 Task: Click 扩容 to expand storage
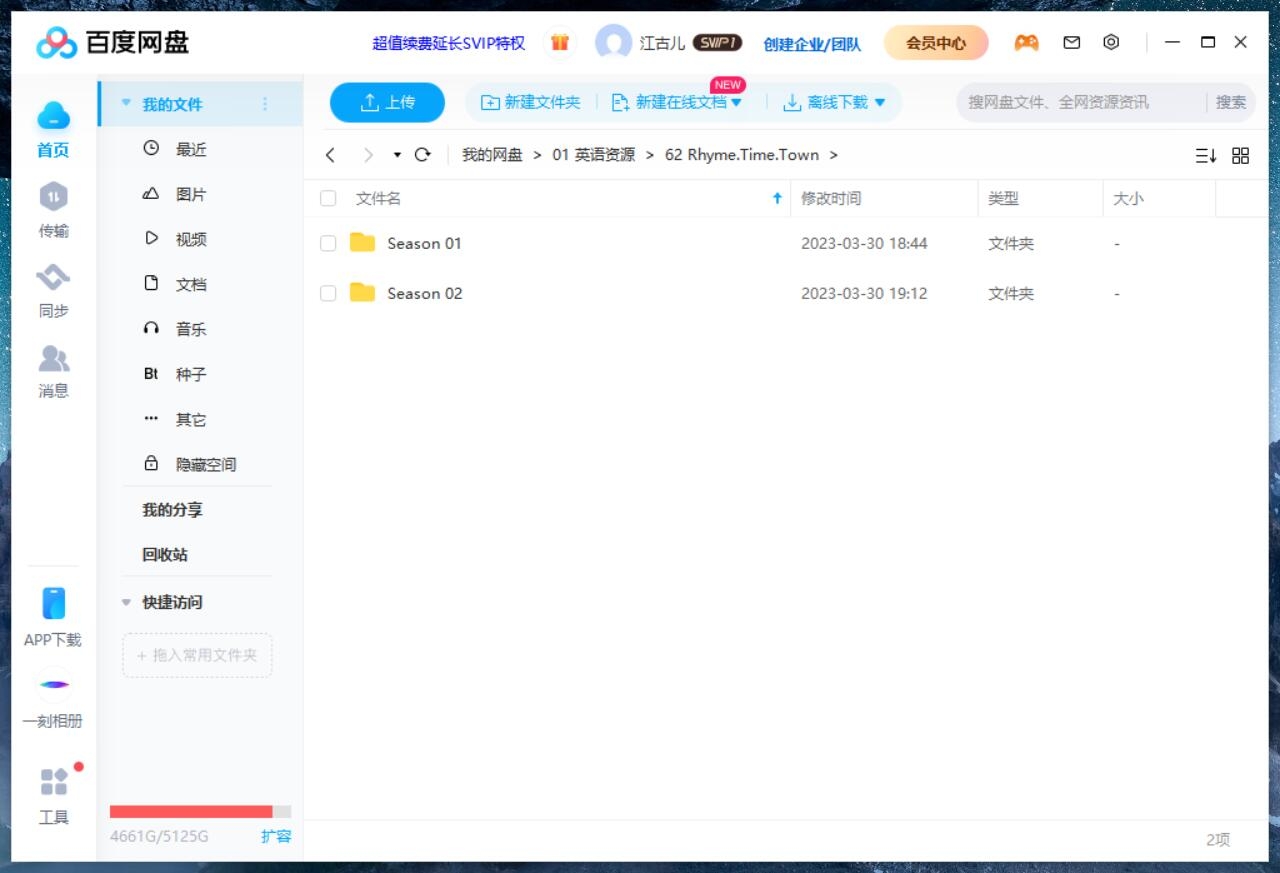coord(276,837)
